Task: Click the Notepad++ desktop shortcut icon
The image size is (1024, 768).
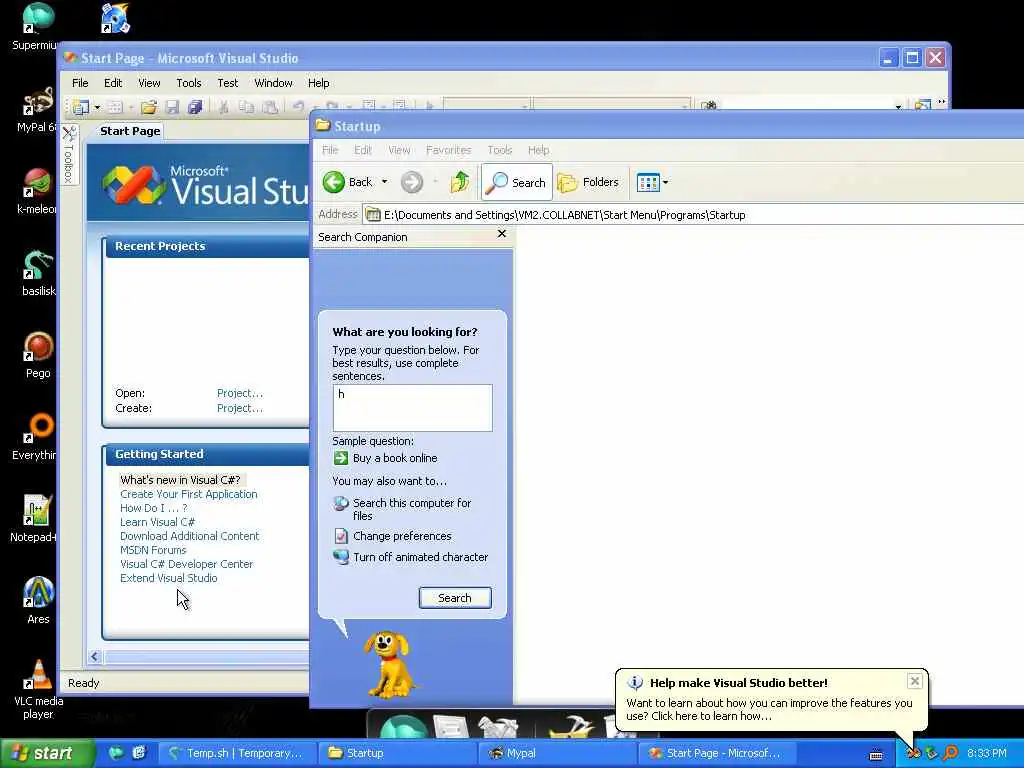Action: [37, 511]
